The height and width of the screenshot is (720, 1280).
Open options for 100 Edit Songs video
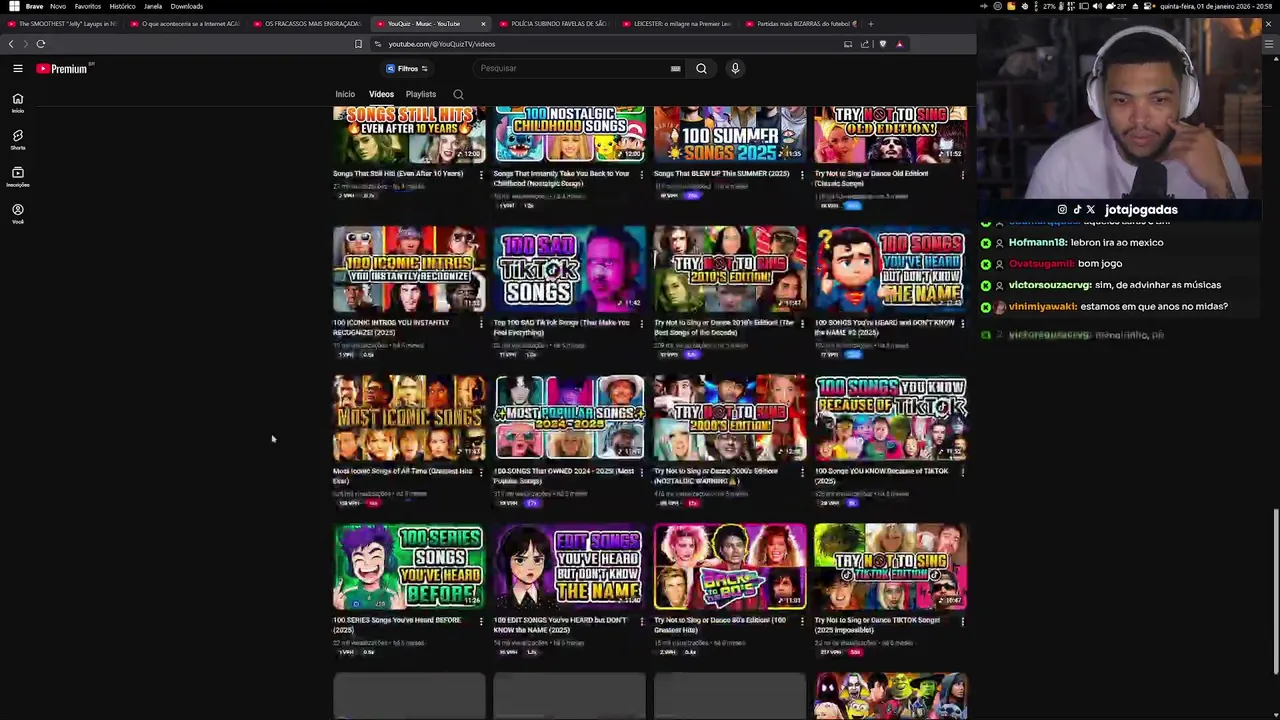[641, 621]
